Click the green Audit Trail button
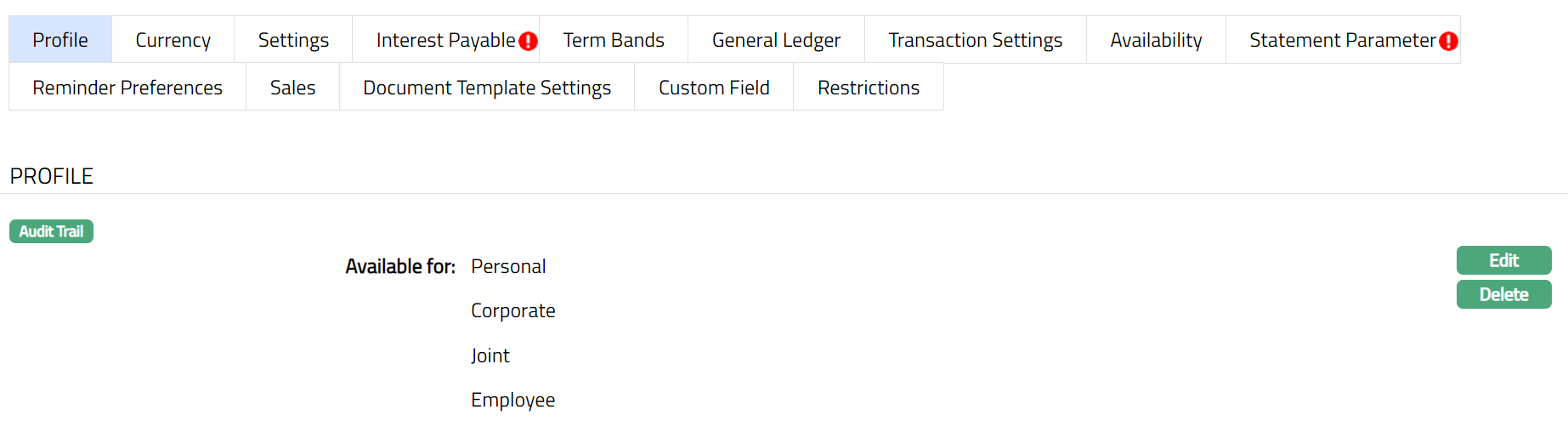This screenshot has height=421, width=1568. point(51,231)
